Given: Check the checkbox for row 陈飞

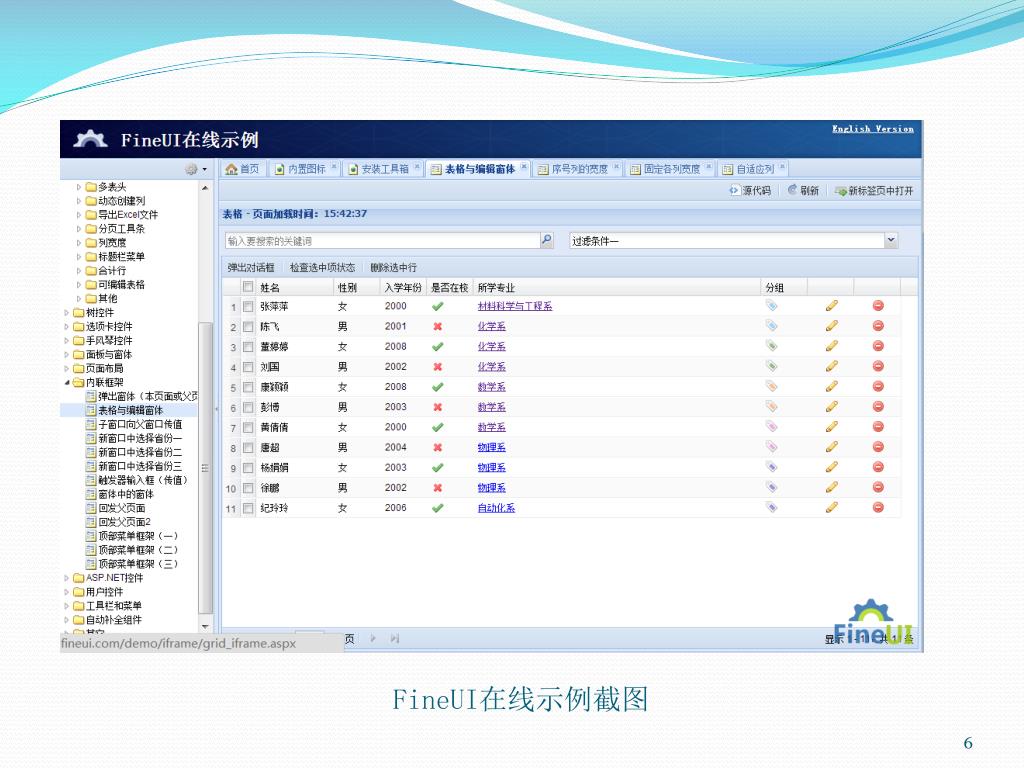Looking at the screenshot, I should [x=248, y=327].
